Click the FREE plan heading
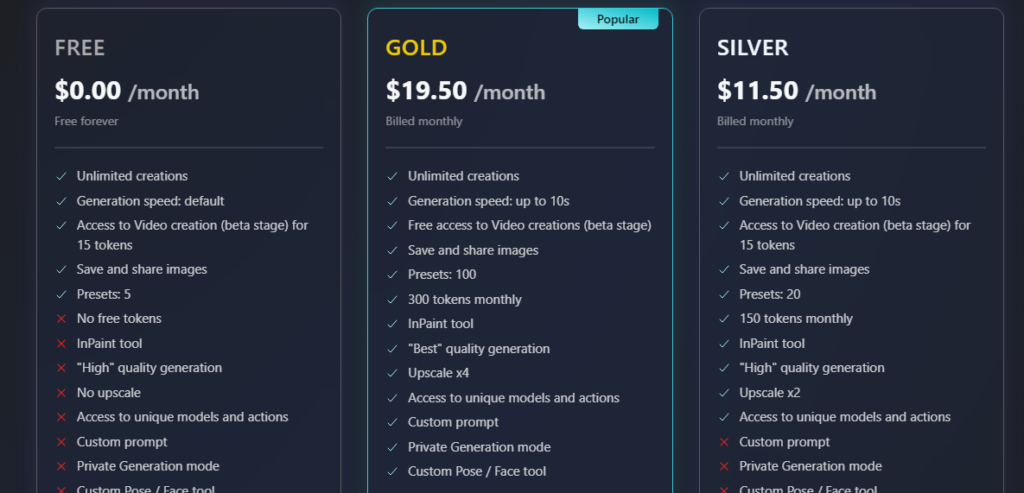The image size is (1024, 493). pyautogui.click(x=80, y=48)
